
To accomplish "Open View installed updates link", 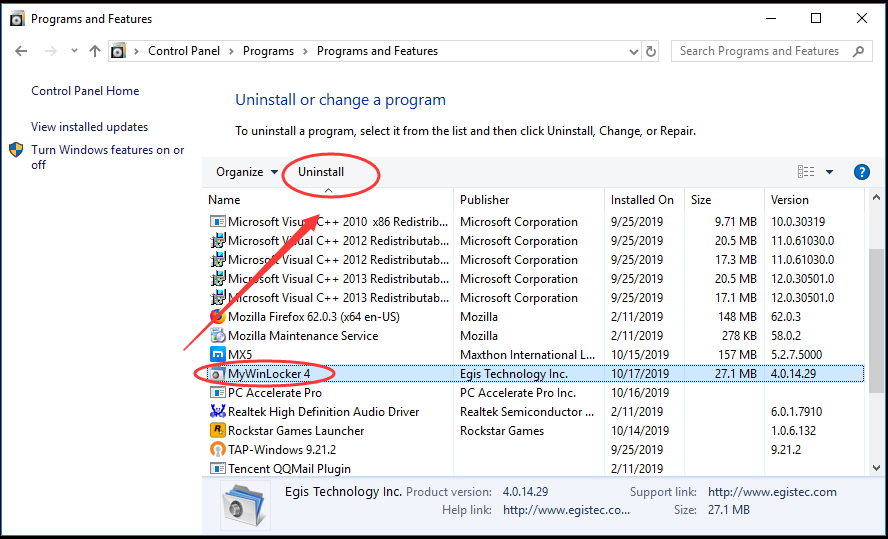I will click(x=89, y=127).
